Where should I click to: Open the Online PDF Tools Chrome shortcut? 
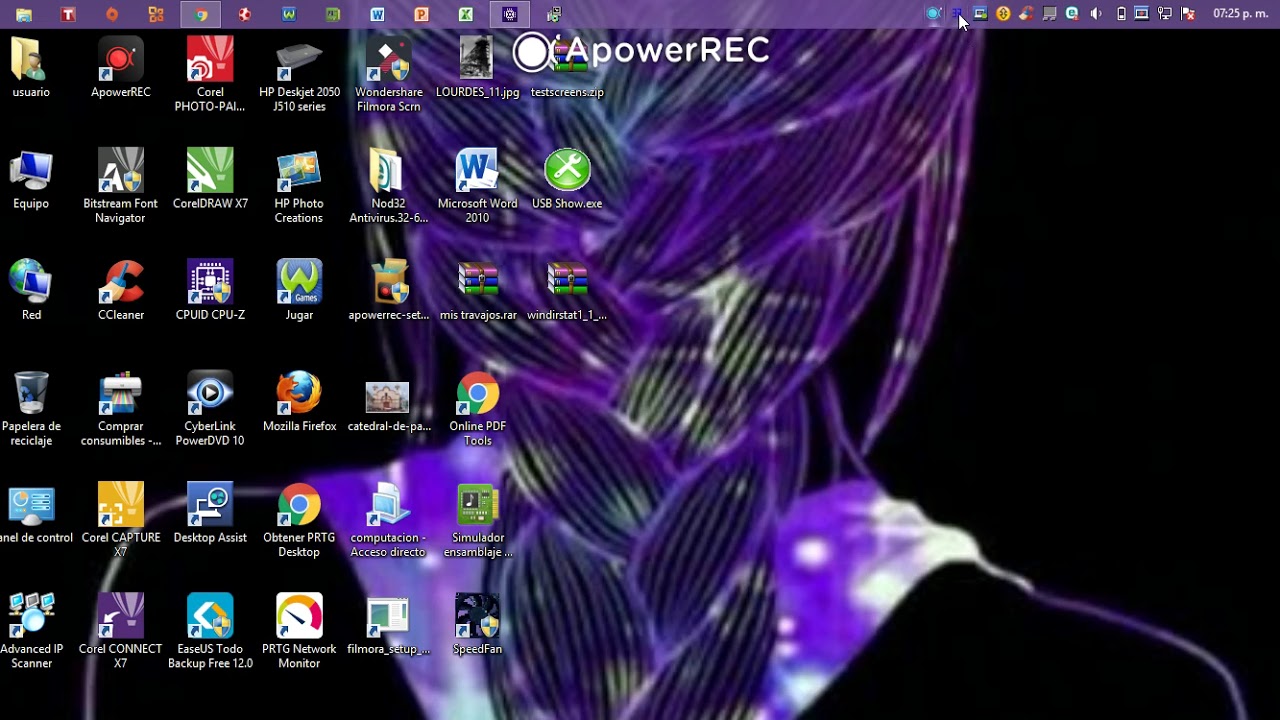[x=477, y=409]
